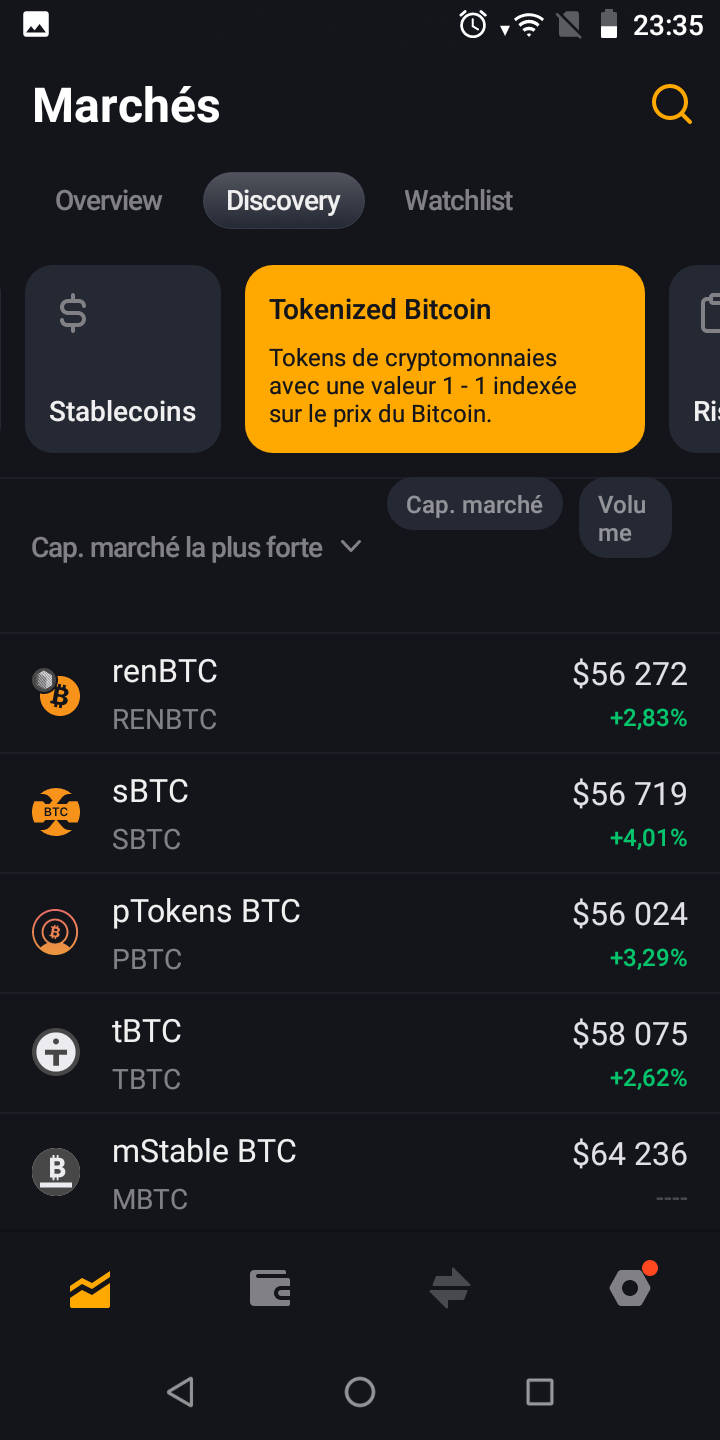Image resolution: width=720 pixels, height=1440 pixels.
Task: Tap the orange search magnifier icon
Action: coord(671,104)
